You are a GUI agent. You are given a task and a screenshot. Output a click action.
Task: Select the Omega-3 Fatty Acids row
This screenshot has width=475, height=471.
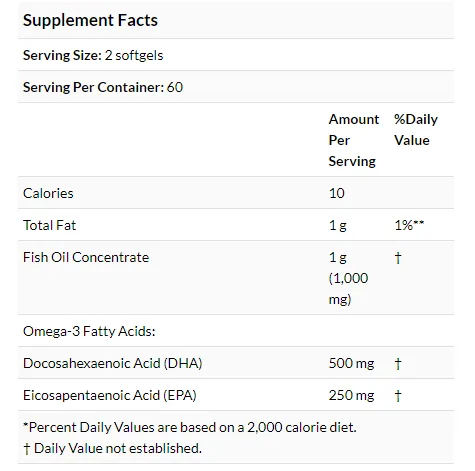(x=236, y=331)
